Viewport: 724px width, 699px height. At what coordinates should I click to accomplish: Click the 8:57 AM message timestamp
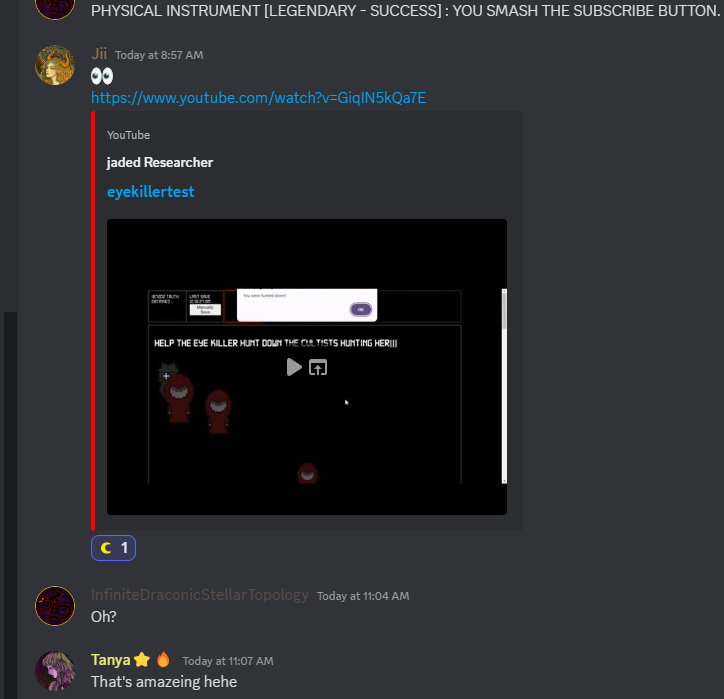(x=159, y=55)
